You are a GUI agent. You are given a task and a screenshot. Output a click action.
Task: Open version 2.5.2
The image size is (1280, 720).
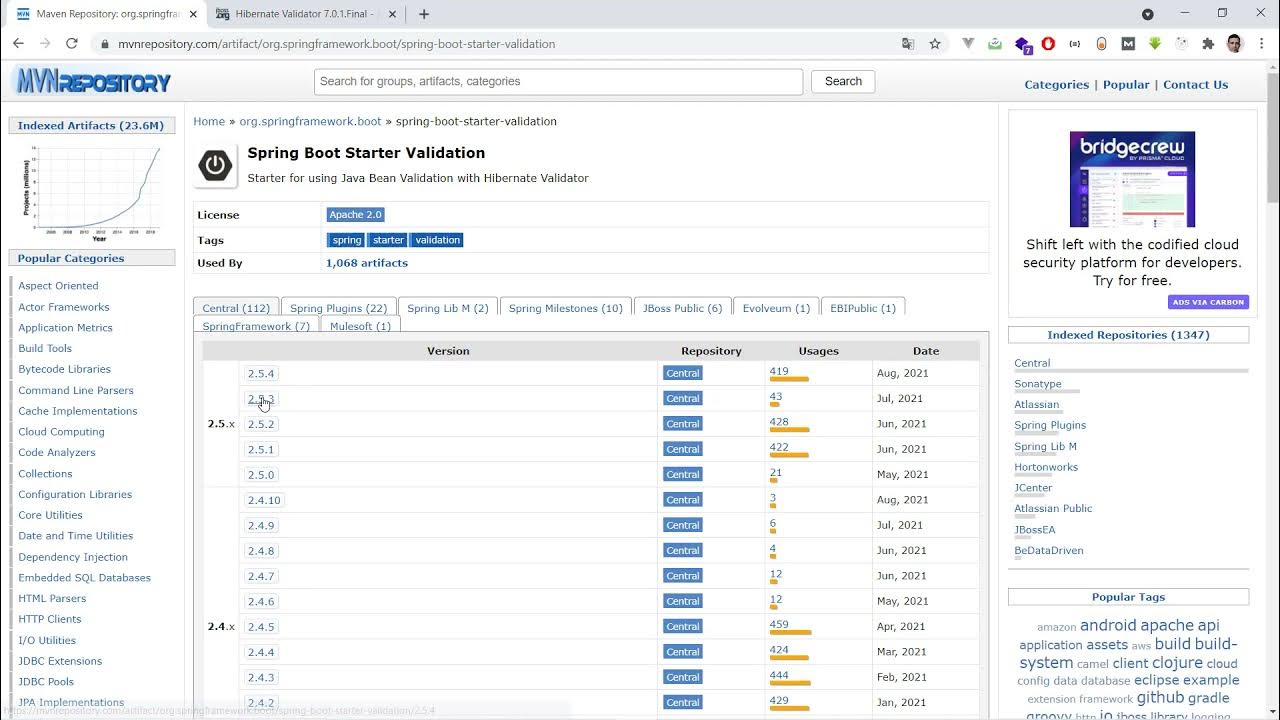261,424
